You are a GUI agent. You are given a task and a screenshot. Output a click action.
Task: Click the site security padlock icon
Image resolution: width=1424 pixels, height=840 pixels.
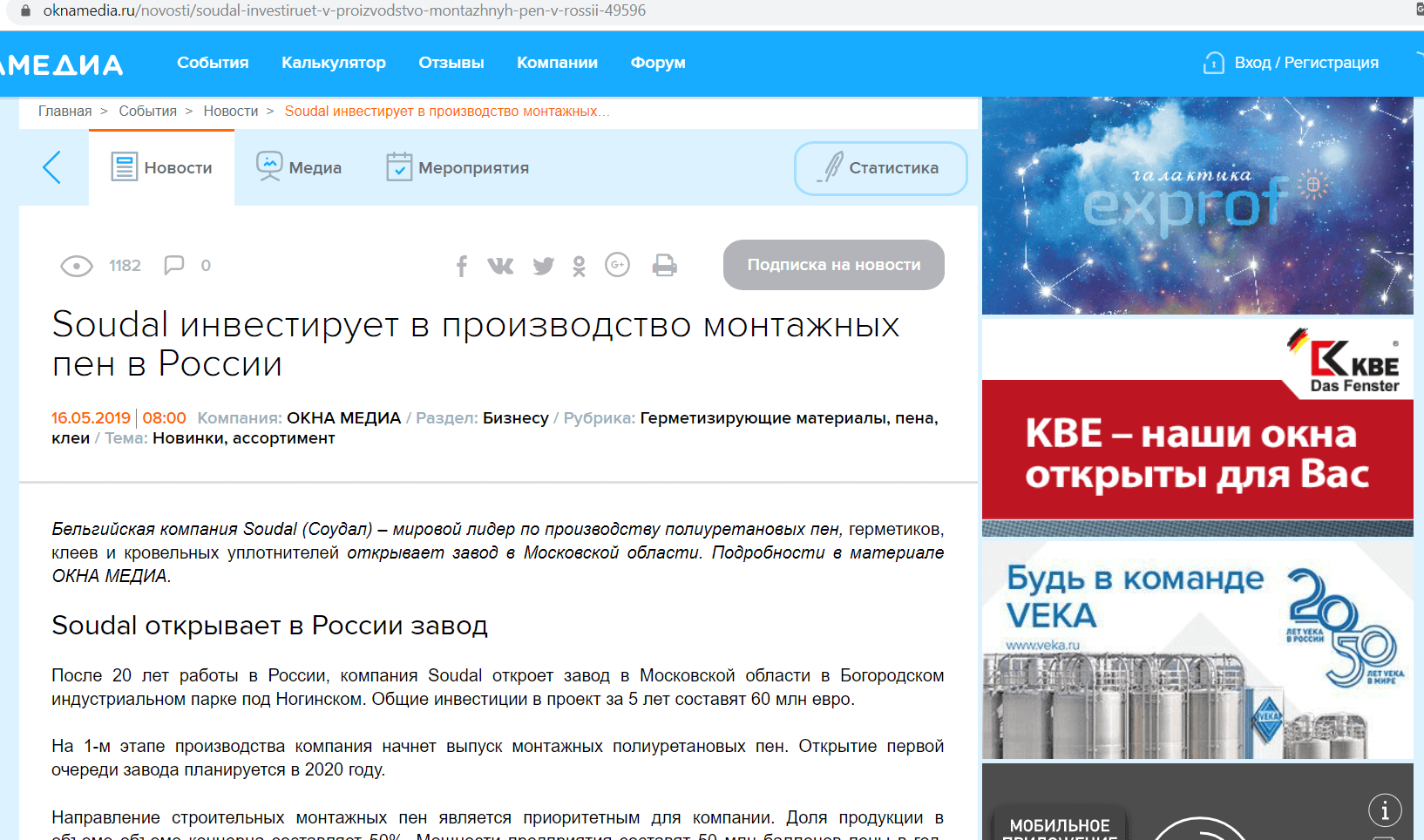click(x=25, y=10)
